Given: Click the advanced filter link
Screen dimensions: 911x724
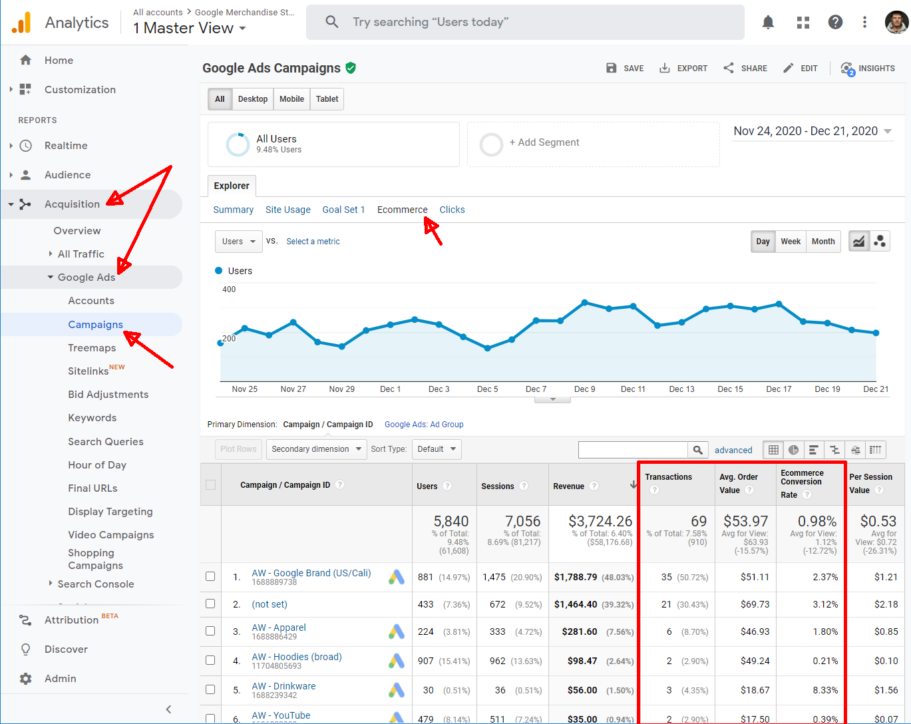Looking at the screenshot, I should [733, 449].
